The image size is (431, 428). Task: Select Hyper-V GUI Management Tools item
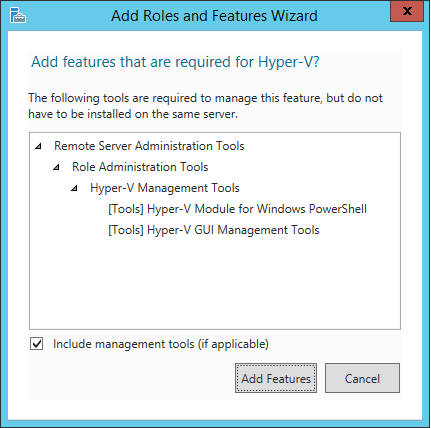[214, 230]
